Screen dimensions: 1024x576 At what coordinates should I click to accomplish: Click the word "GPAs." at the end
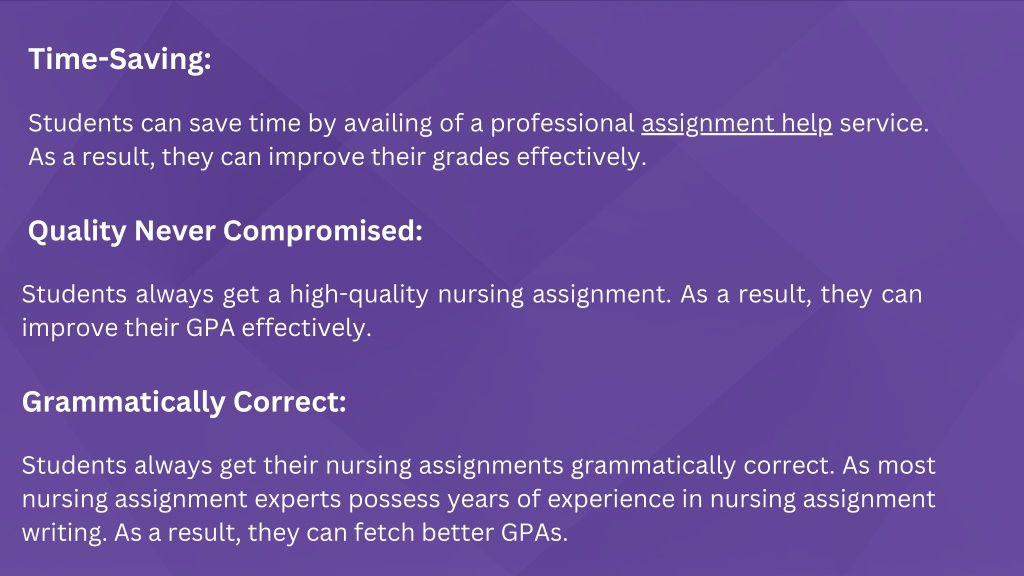(534, 533)
